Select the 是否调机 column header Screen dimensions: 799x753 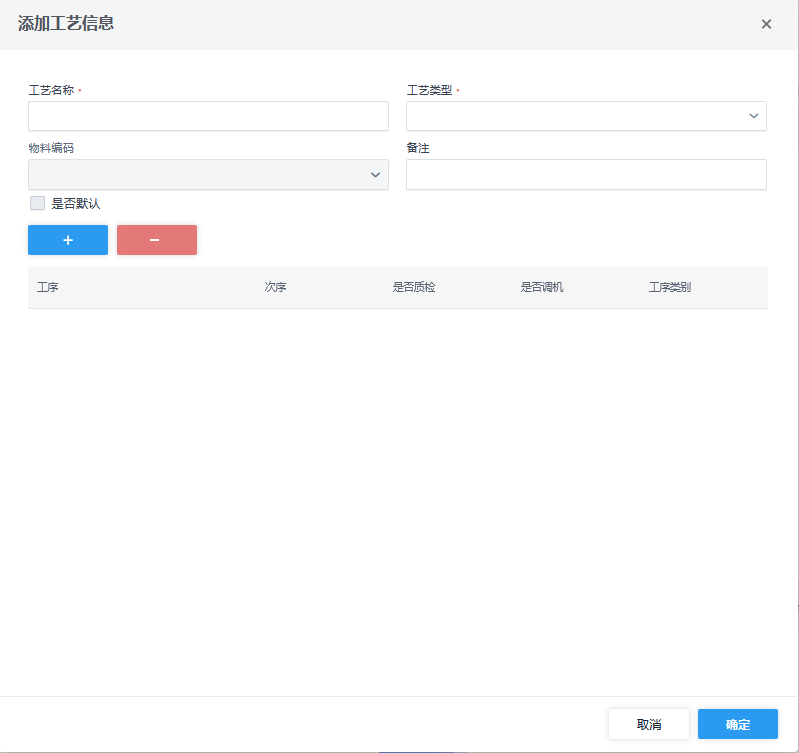tap(542, 287)
